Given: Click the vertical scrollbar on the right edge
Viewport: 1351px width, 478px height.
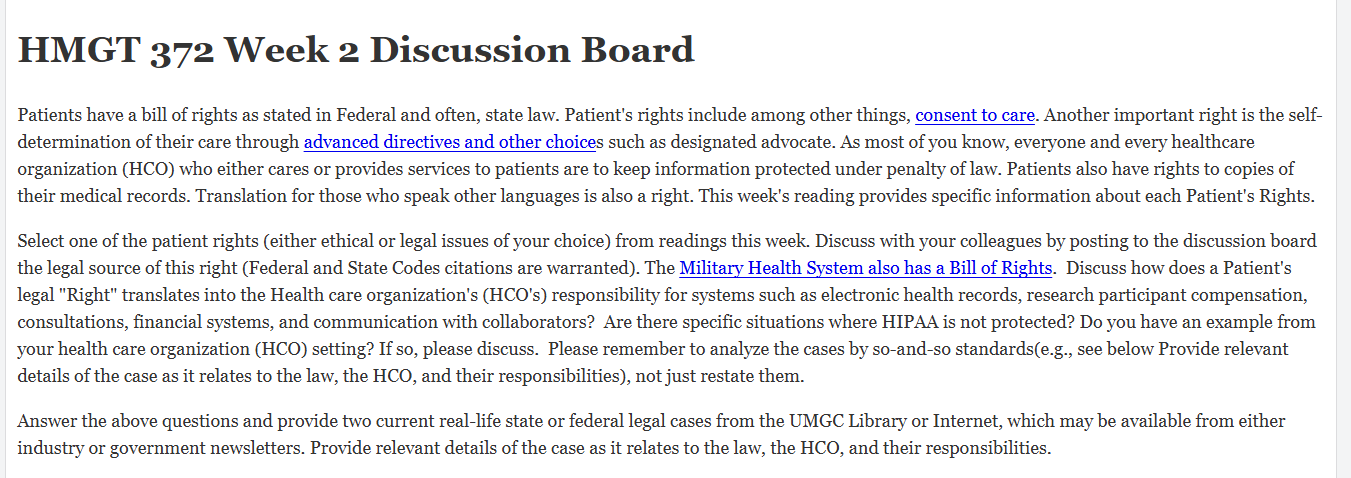Looking at the screenshot, I should click(1343, 239).
